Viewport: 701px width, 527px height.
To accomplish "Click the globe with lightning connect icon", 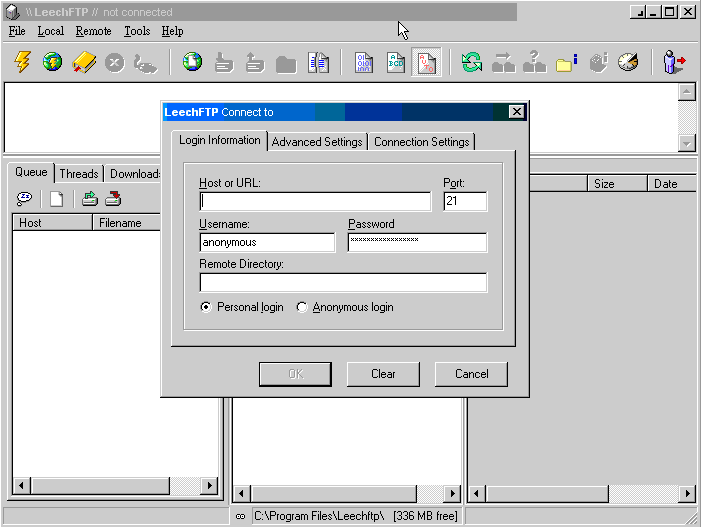I will (x=52, y=62).
